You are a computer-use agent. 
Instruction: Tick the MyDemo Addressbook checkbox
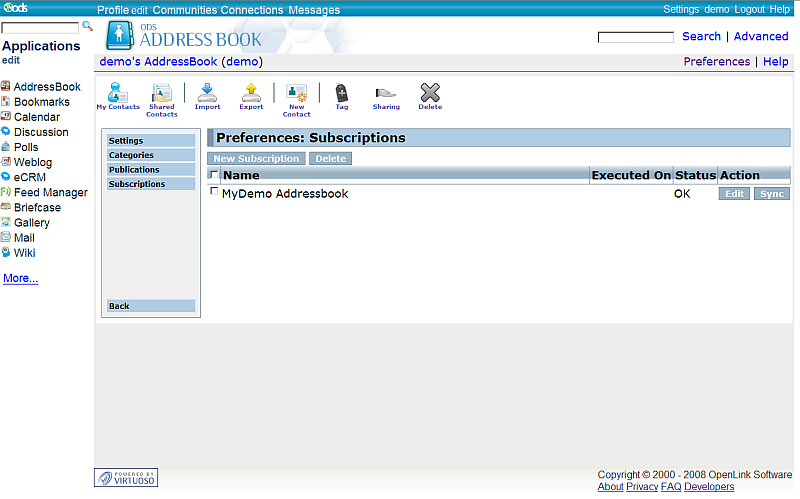click(214, 192)
